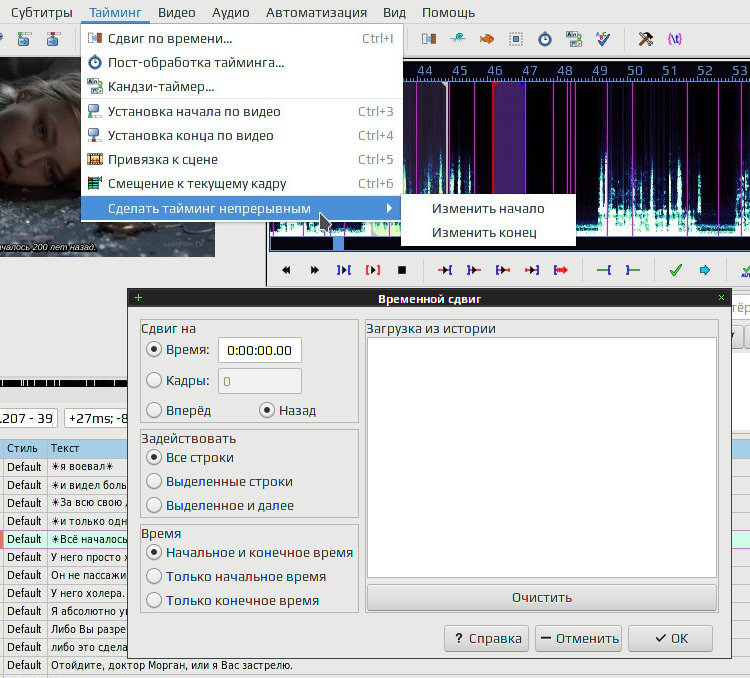The width and height of the screenshot is (750, 678).
Task: Select the Время shift-by radio button
Action: pyautogui.click(x=154, y=349)
